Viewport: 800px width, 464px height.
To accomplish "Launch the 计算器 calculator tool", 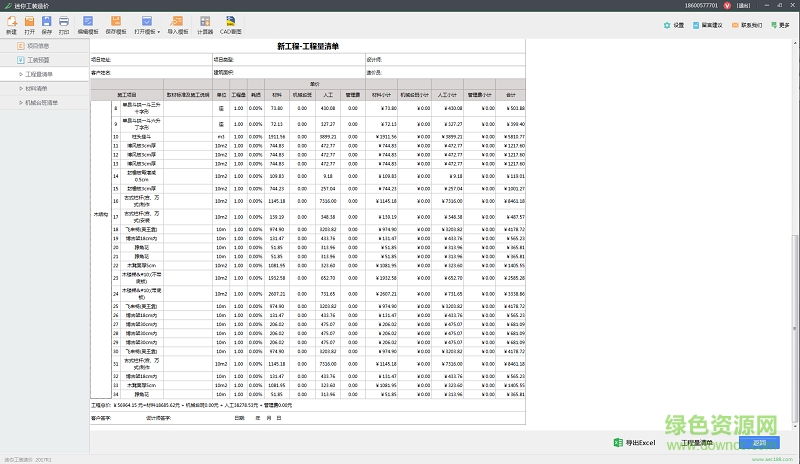I will pyautogui.click(x=204, y=24).
